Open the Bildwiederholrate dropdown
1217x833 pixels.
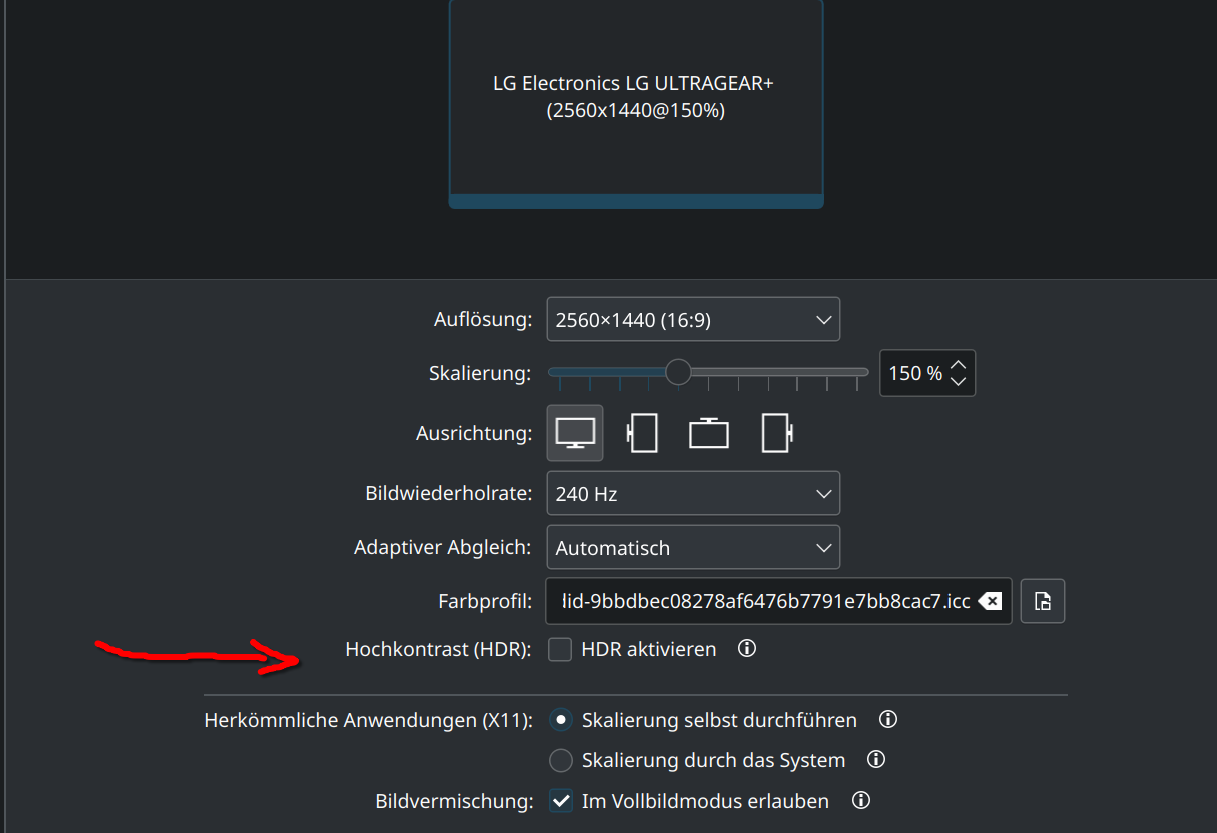coord(693,493)
